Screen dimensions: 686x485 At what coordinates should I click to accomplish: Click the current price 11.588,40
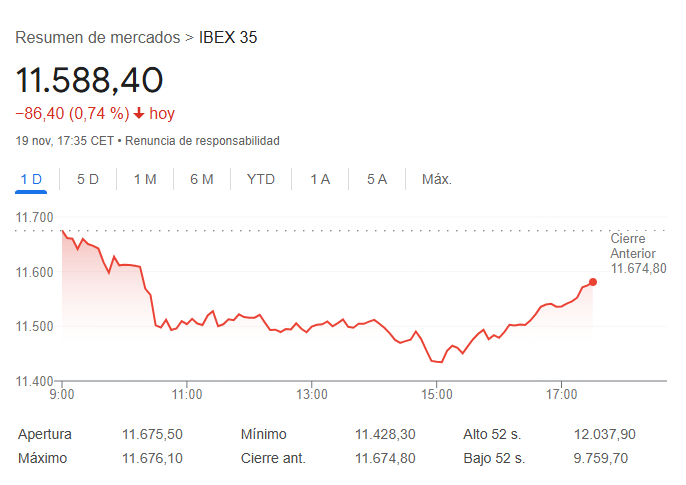click(x=89, y=80)
